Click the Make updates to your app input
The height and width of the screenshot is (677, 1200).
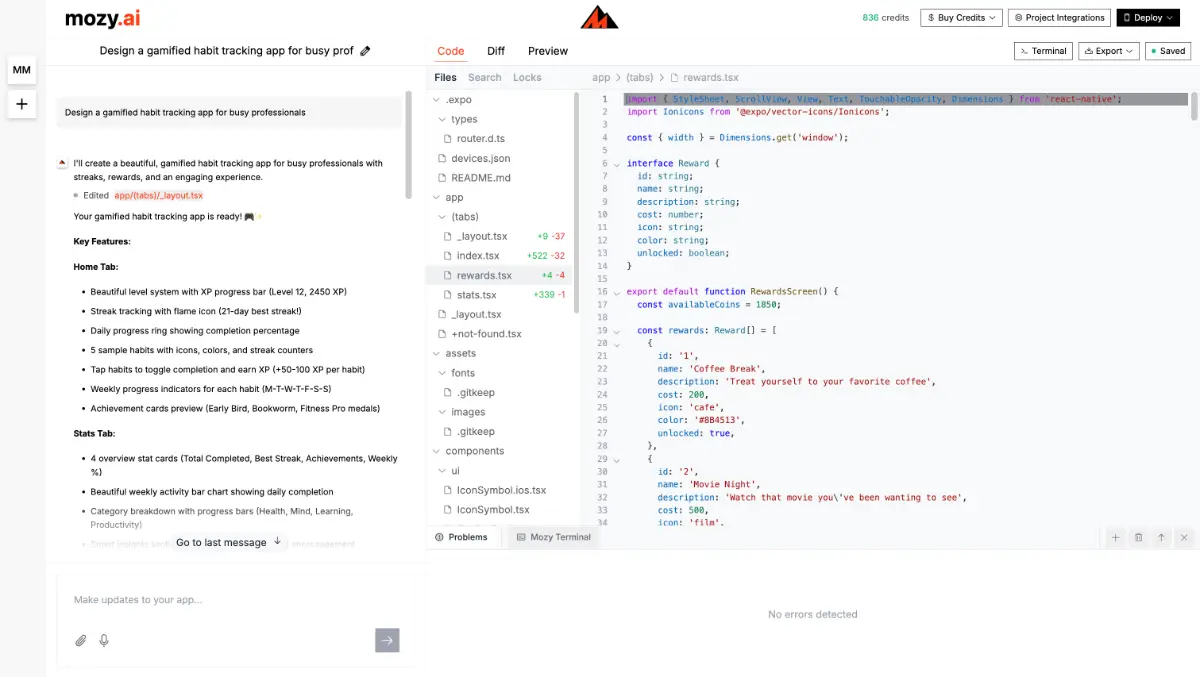[220, 600]
